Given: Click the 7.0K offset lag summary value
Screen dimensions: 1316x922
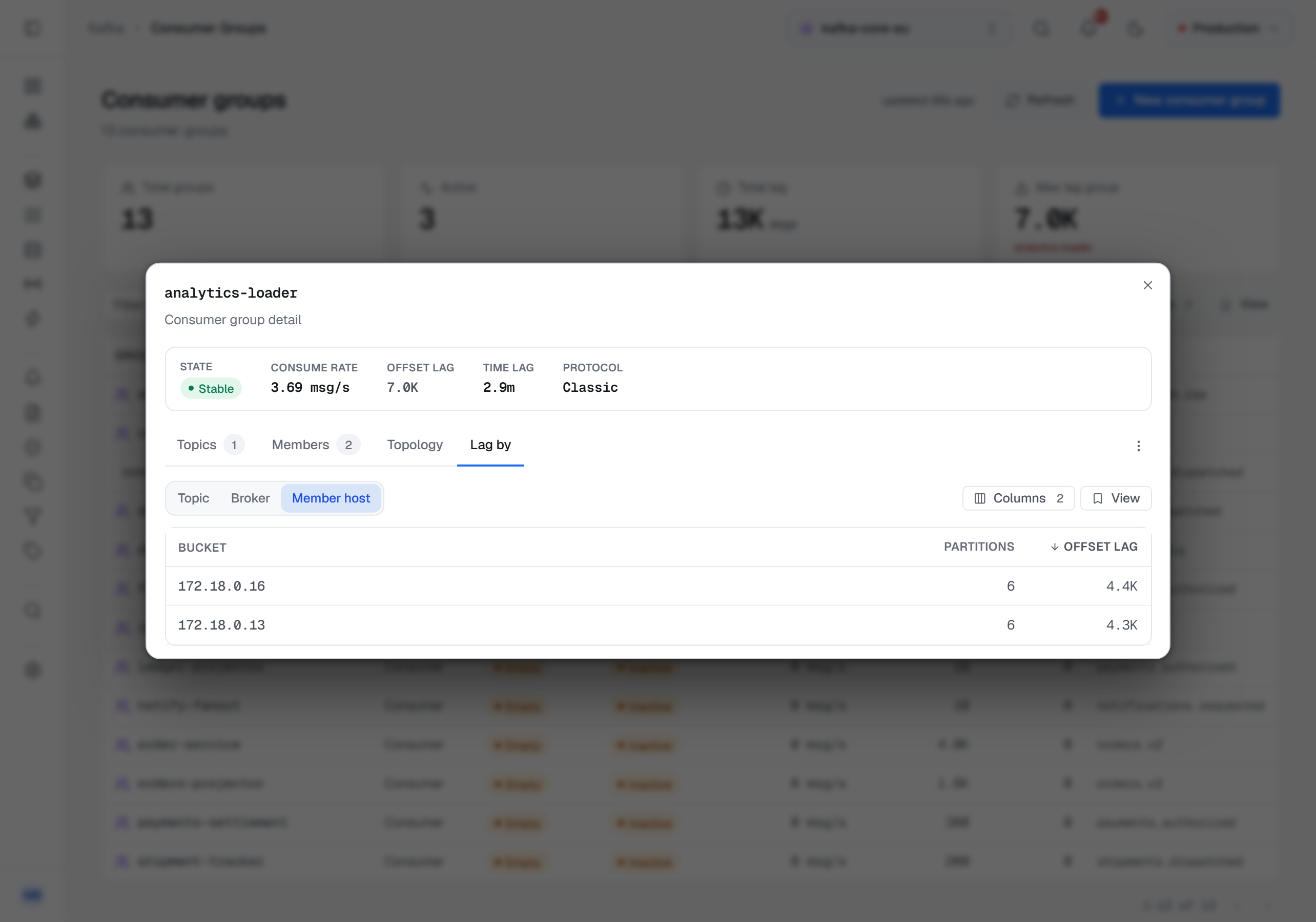Looking at the screenshot, I should coord(402,388).
